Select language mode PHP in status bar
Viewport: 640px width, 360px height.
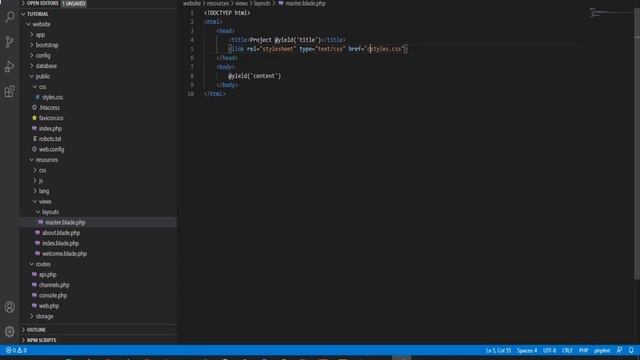click(x=583, y=351)
